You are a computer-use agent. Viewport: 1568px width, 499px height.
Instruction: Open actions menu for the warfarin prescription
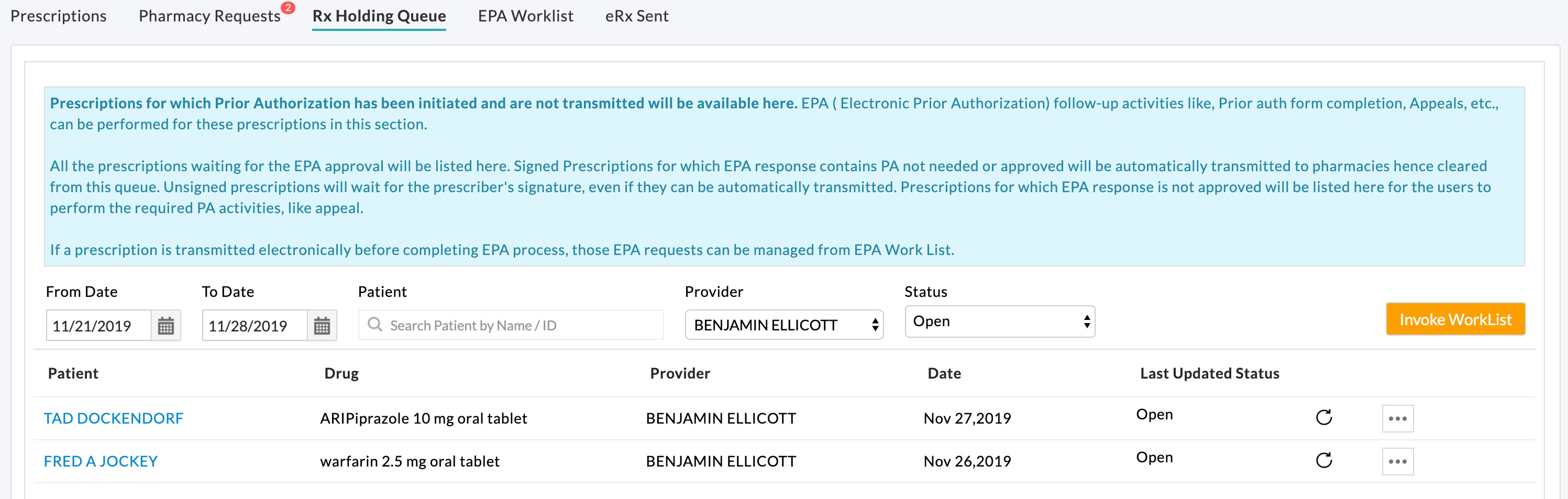[x=1398, y=461]
